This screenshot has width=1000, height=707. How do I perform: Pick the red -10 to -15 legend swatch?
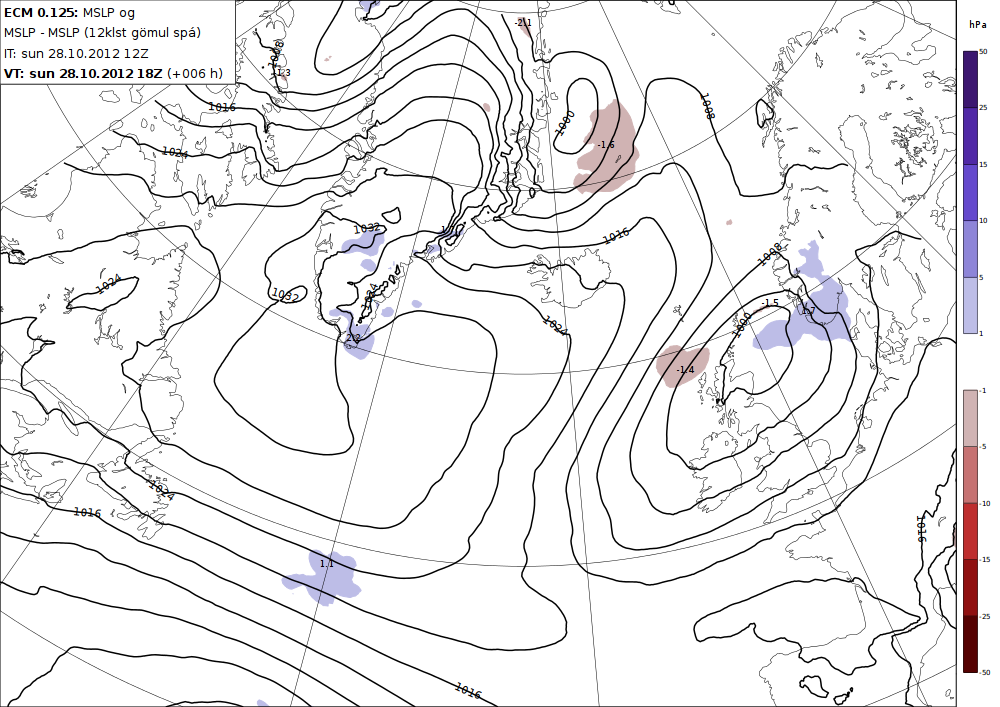pyautogui.click(x=970, y=531)
